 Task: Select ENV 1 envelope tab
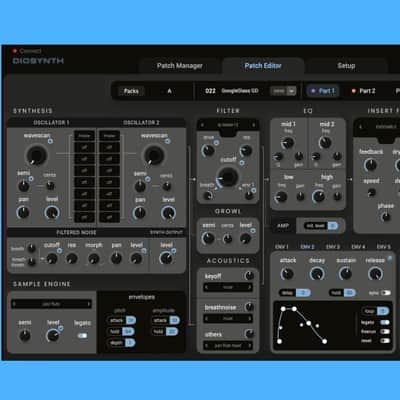pyautogui.click(x=282, y=247)
